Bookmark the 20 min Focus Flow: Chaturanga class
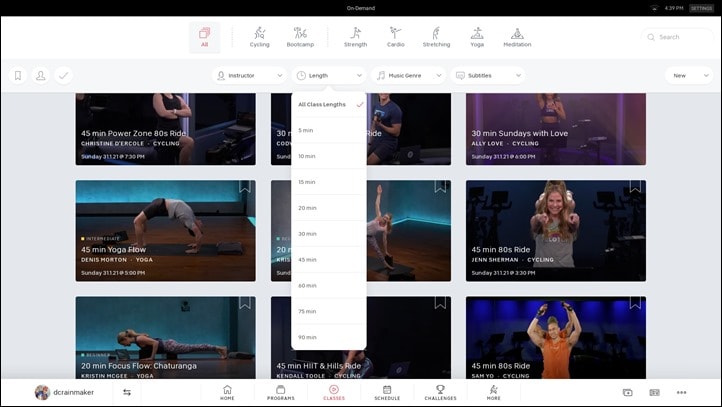The height and width of the screenshot is (407, 722). 245,302
